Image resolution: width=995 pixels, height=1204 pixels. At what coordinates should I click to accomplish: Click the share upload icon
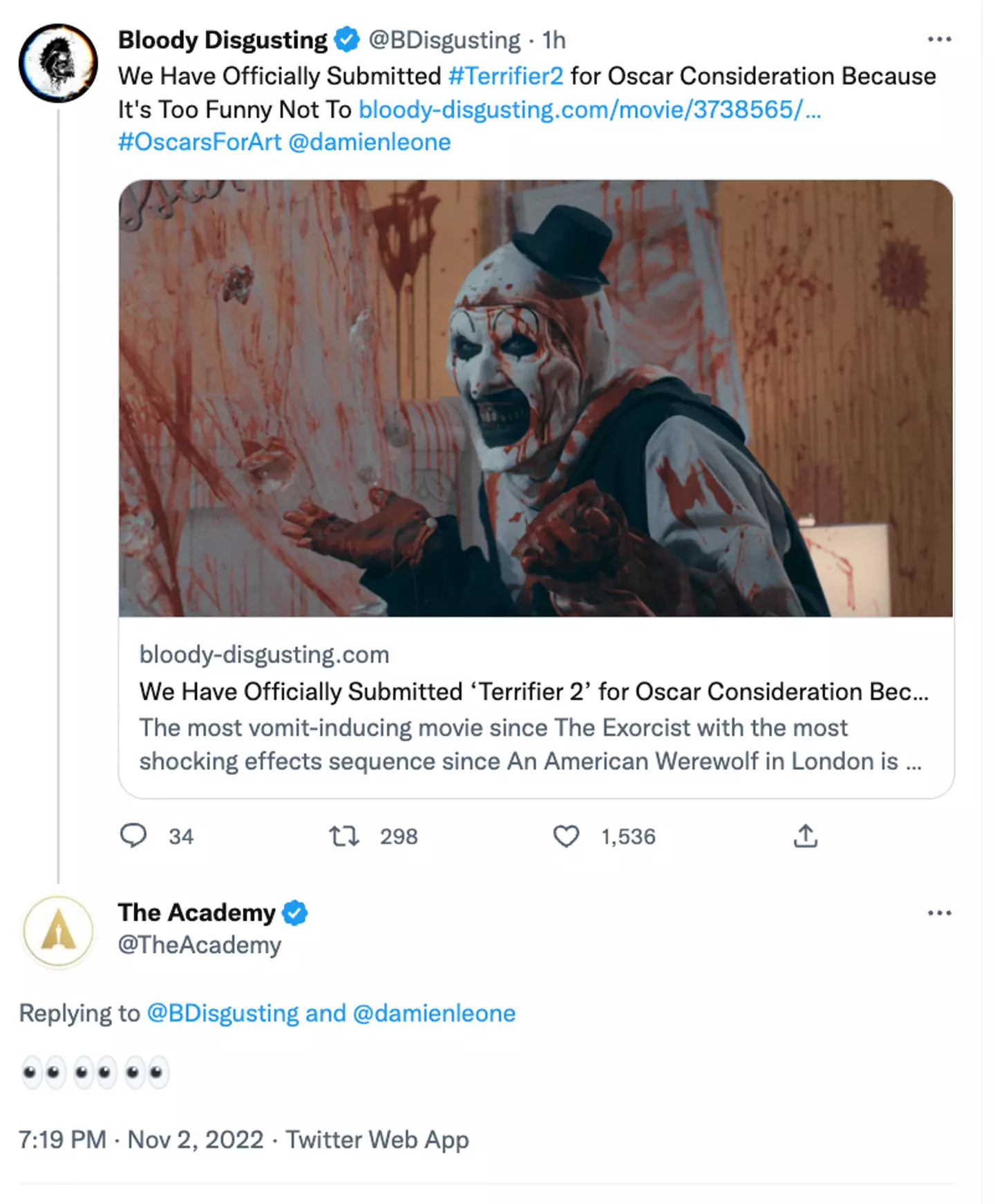[805, 836]
